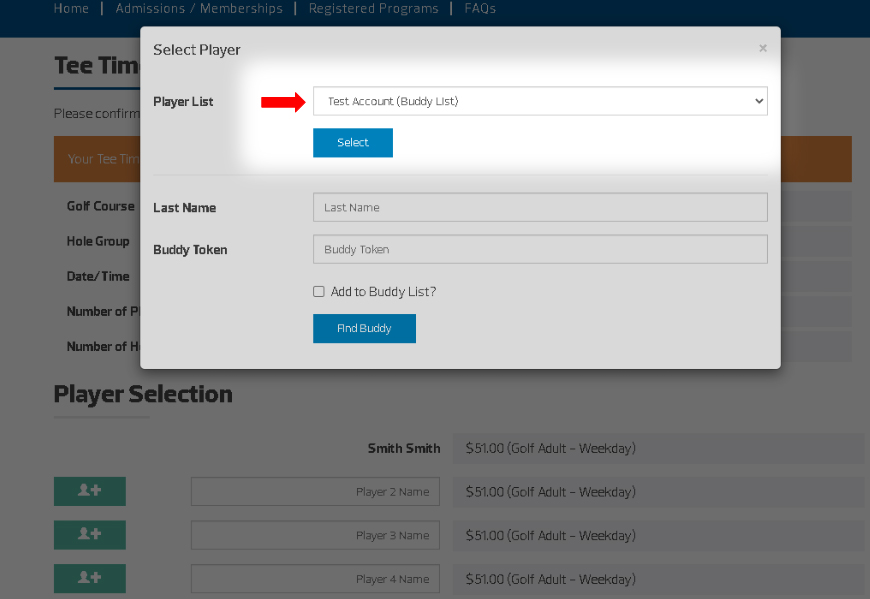Screen dimensions: 870x599
Task: Open the fee dropdown for Player 3
Action: pyautogui.click(x=658, y=536)
